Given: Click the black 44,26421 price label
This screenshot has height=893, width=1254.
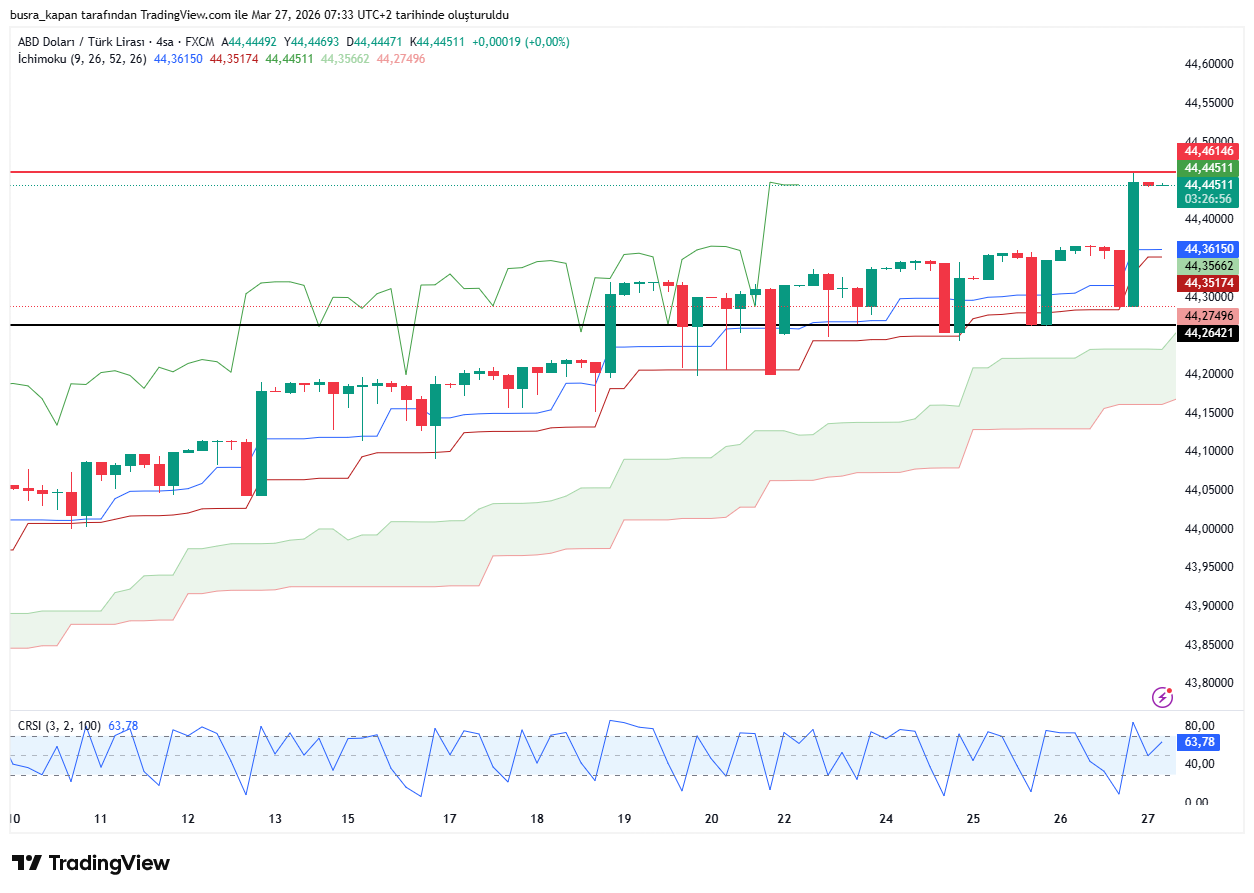Looking at the screenshot, I should [1209, 333].
